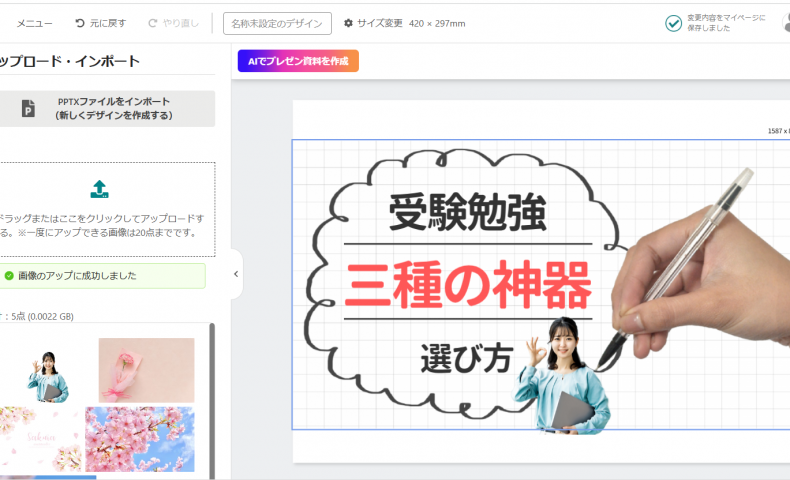
Task: Click the PPTX file icon
Action: tap(28, 108)
